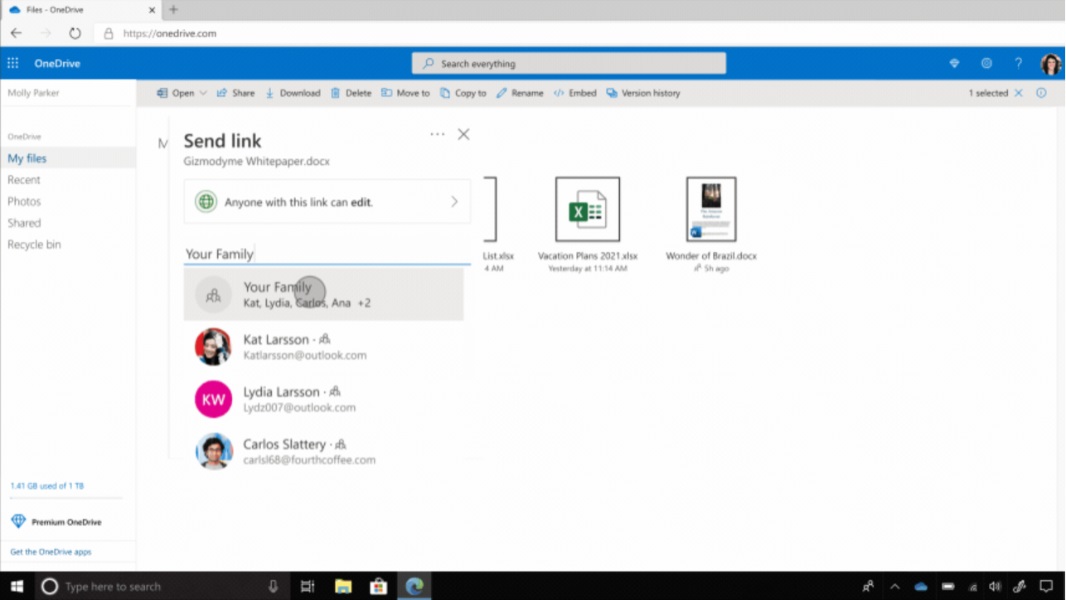Open the account profile picture

[1050, 64]
